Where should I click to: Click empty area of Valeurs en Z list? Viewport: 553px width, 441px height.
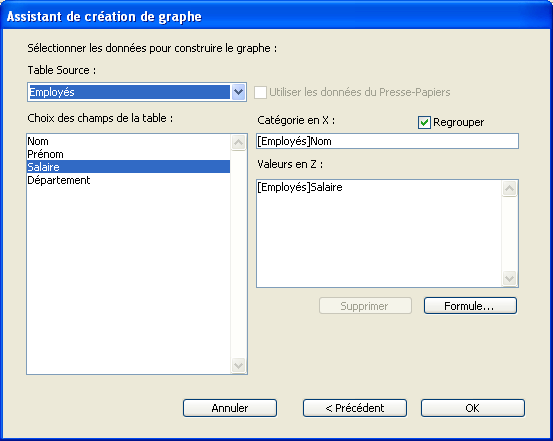click(x=378, y=240)
